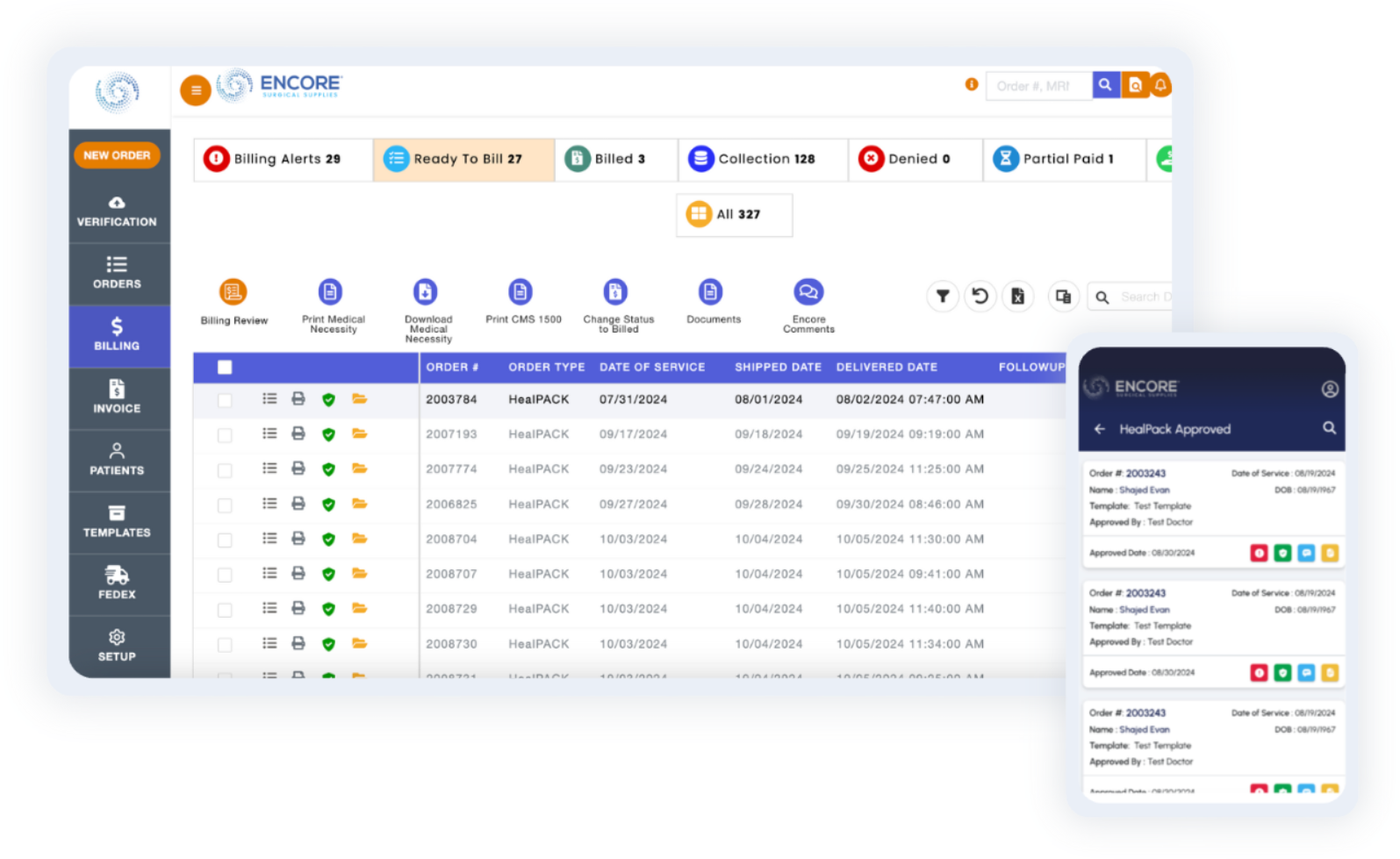This screenshot has height=859, width=1400.
Task: Check the box for order 2003784
Action: [225, 401]
